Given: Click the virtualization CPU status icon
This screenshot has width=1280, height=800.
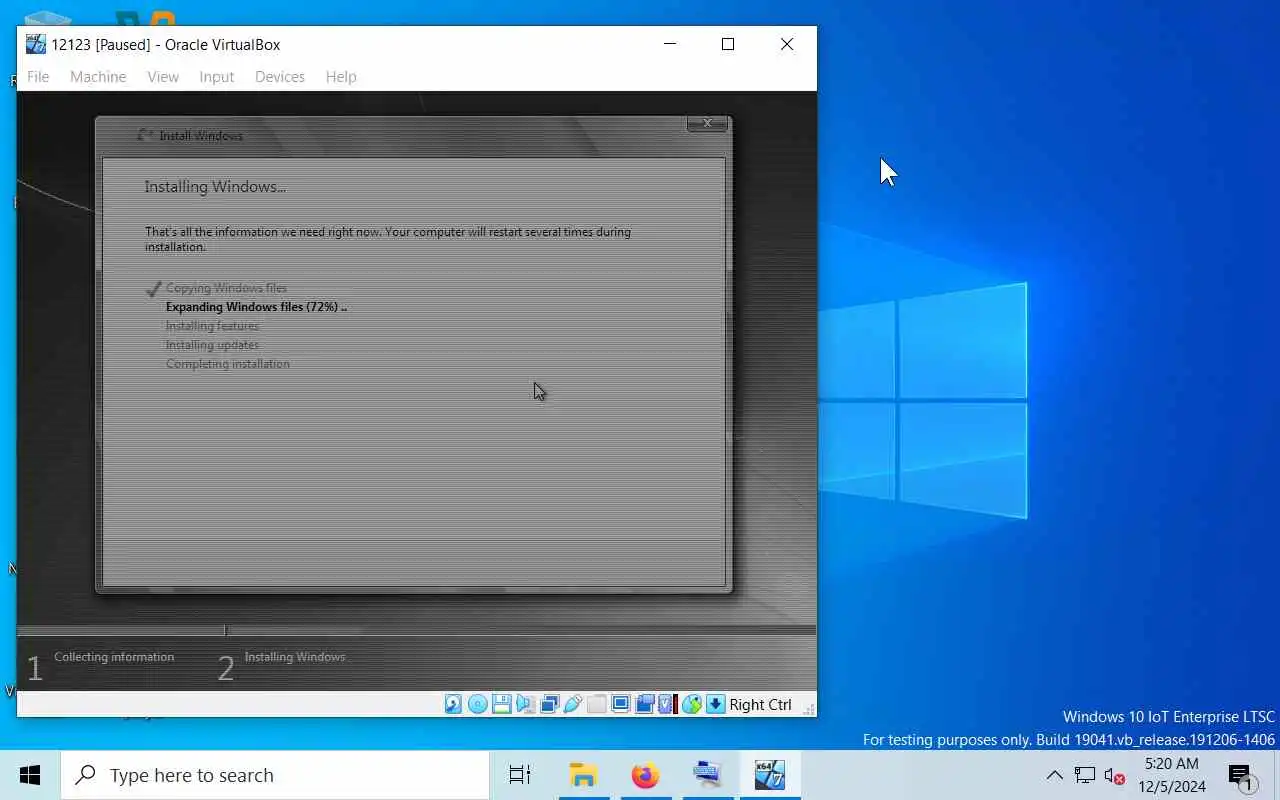Looking at the screenshot, I should (667, 704).
